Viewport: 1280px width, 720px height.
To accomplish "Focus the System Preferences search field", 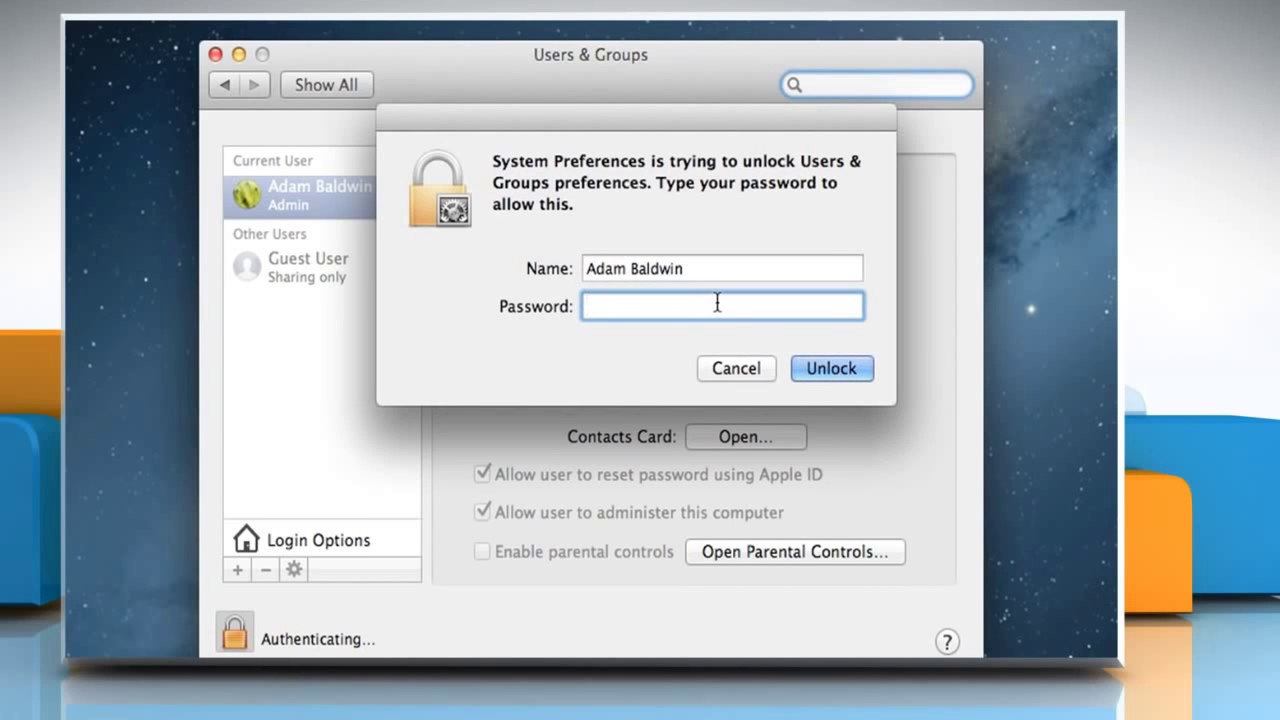I will tap(876, 85).
